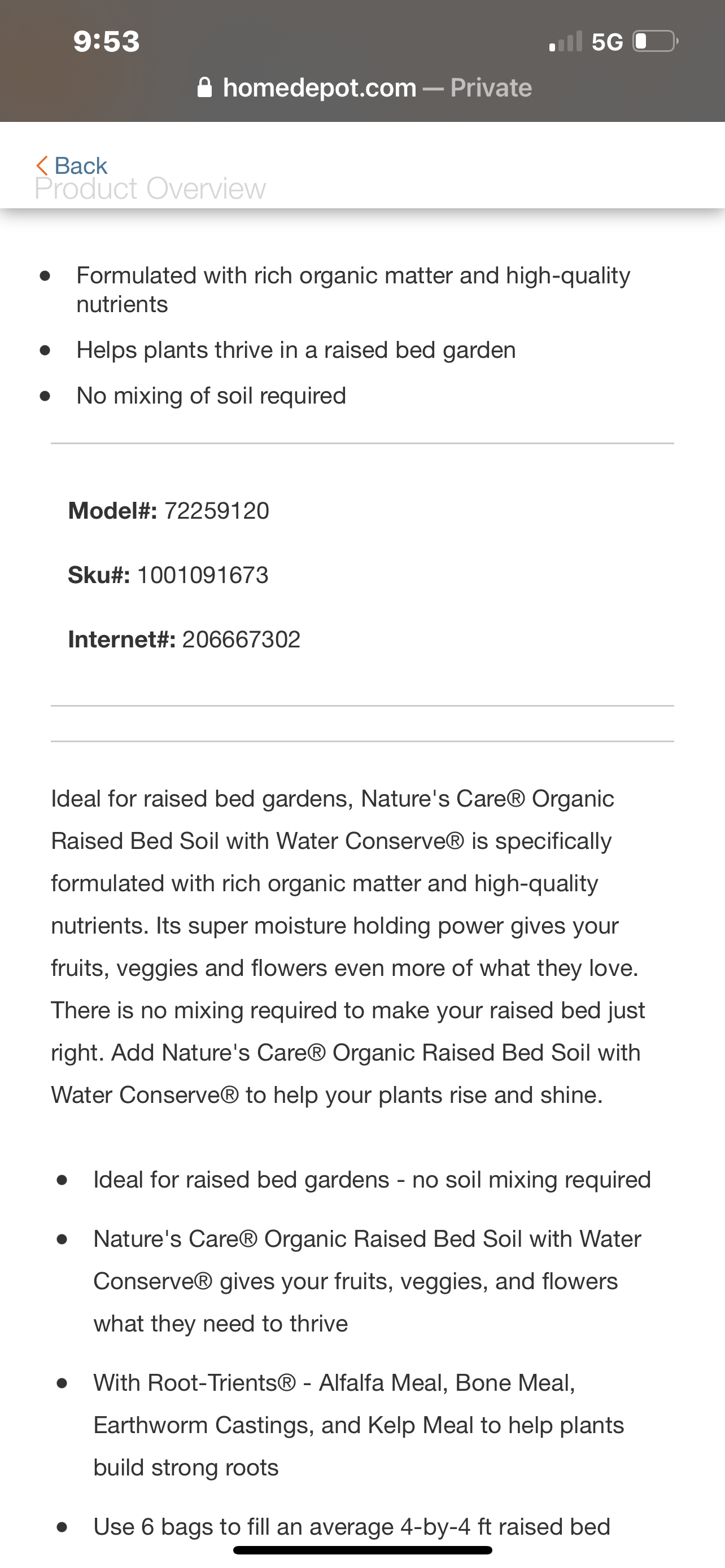Viewport: 725px width, 1568px height.
Task: Tap the home indicator bar at bottom
Action: tap(362, 1550)
